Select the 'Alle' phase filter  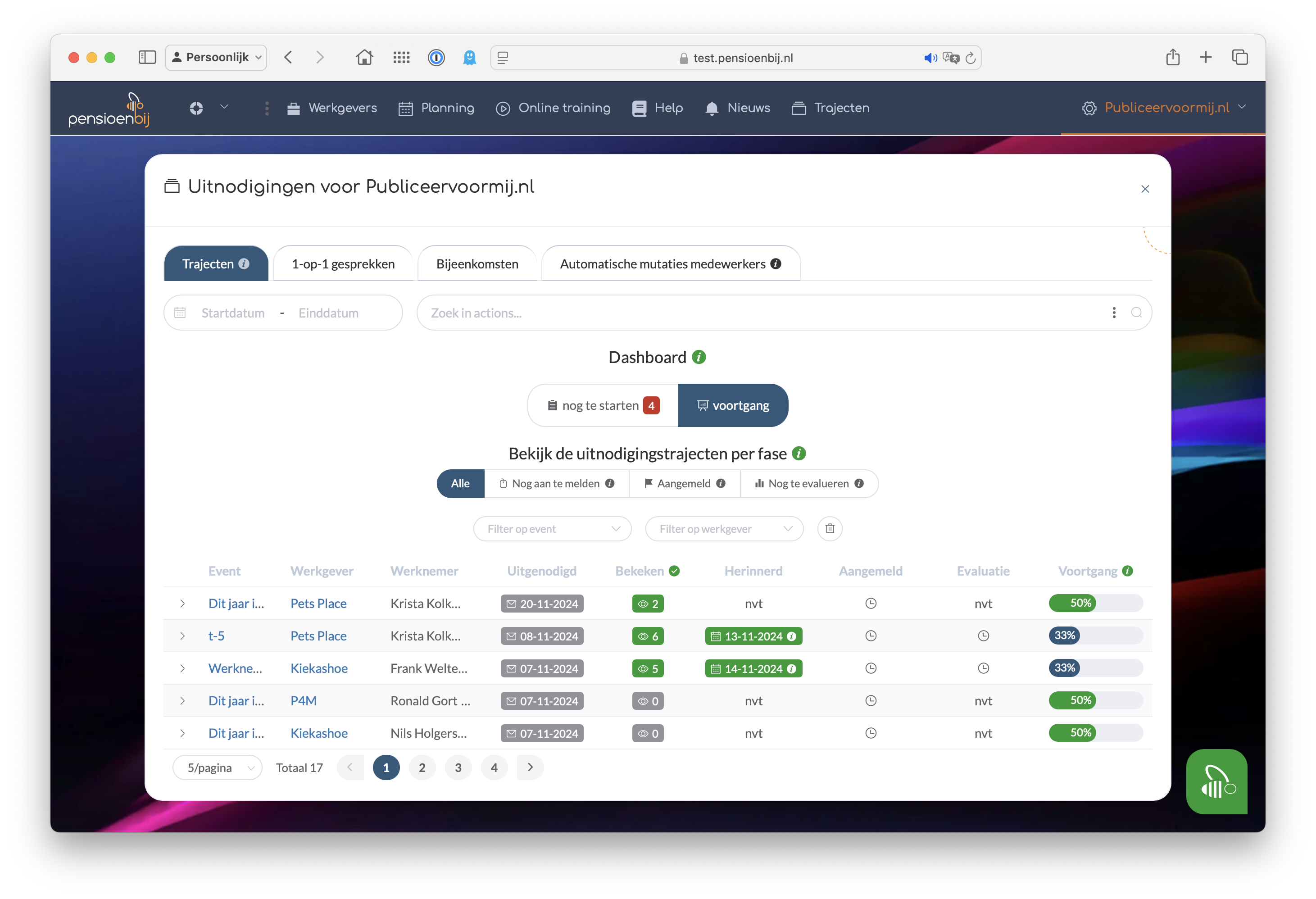click(x=460, y=483)
